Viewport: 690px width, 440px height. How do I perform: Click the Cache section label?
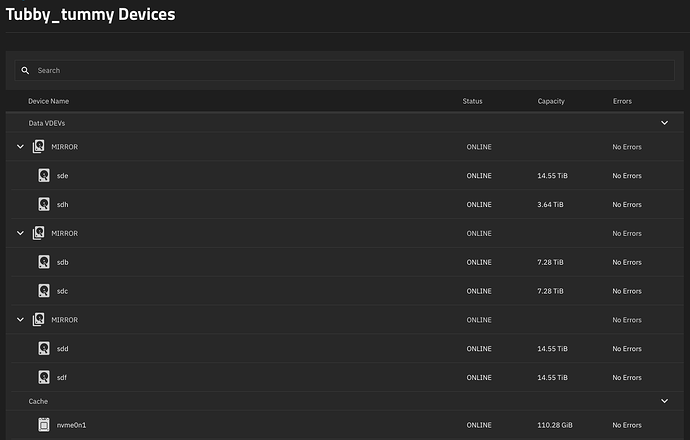coord(38,401)
